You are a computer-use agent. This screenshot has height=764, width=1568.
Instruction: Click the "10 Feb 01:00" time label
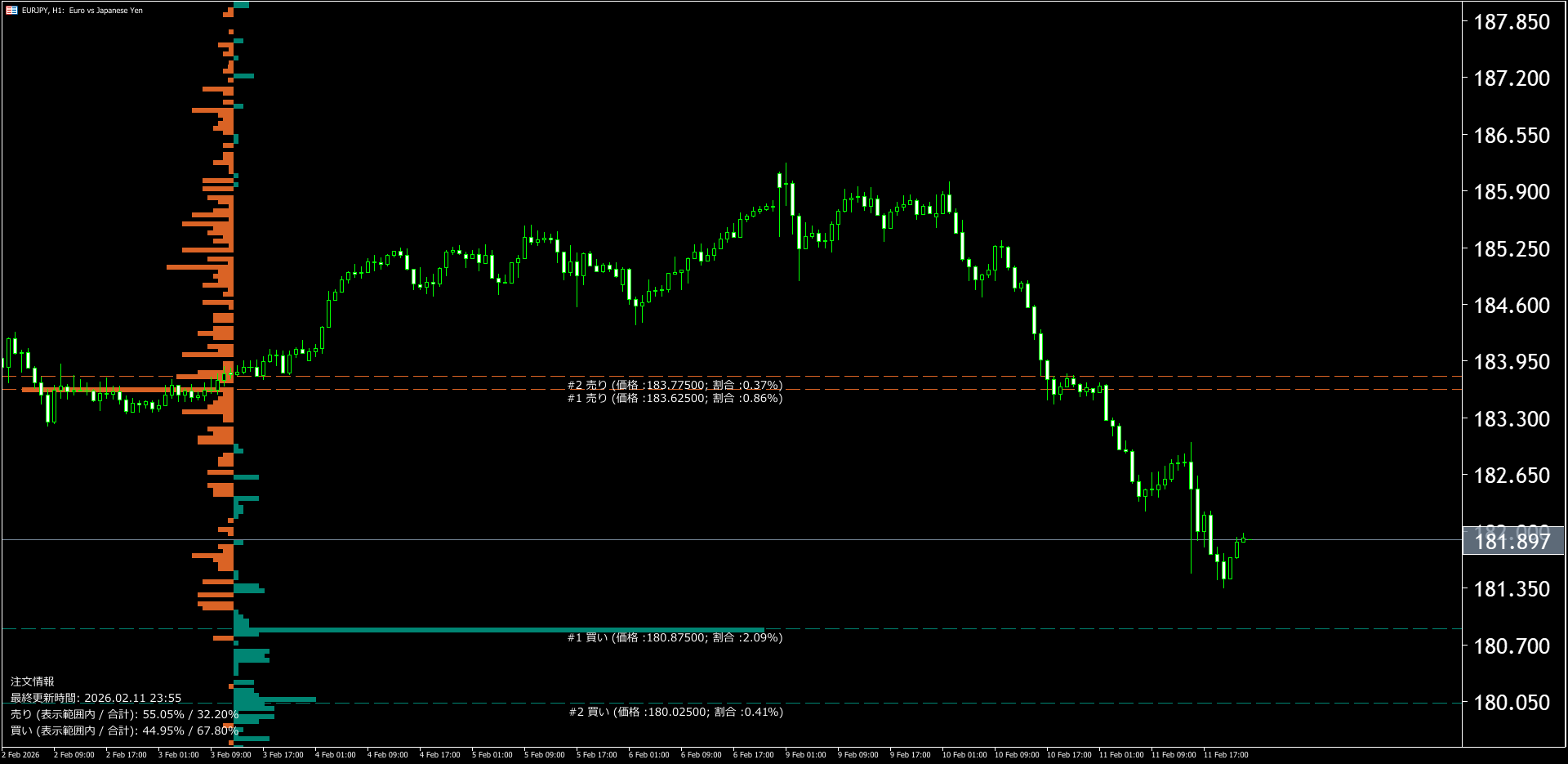(964, 755)
